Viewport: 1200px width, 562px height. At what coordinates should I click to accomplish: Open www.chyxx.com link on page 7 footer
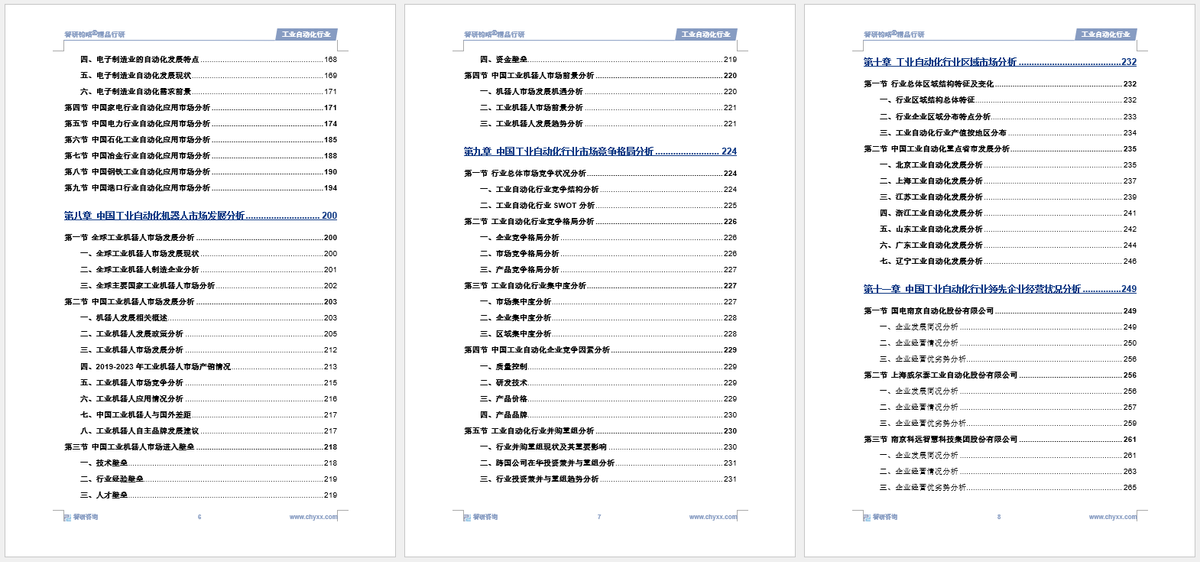713,517
